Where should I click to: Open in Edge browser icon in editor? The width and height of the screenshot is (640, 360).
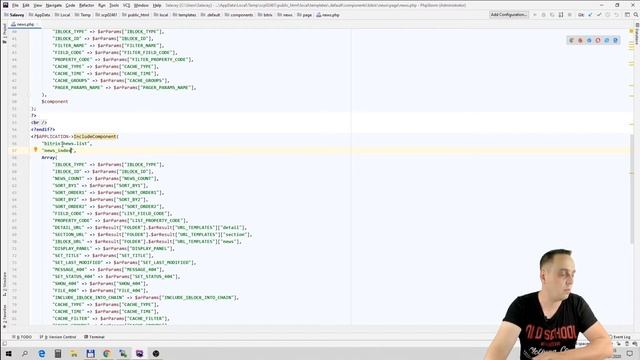tap(616, 40)
